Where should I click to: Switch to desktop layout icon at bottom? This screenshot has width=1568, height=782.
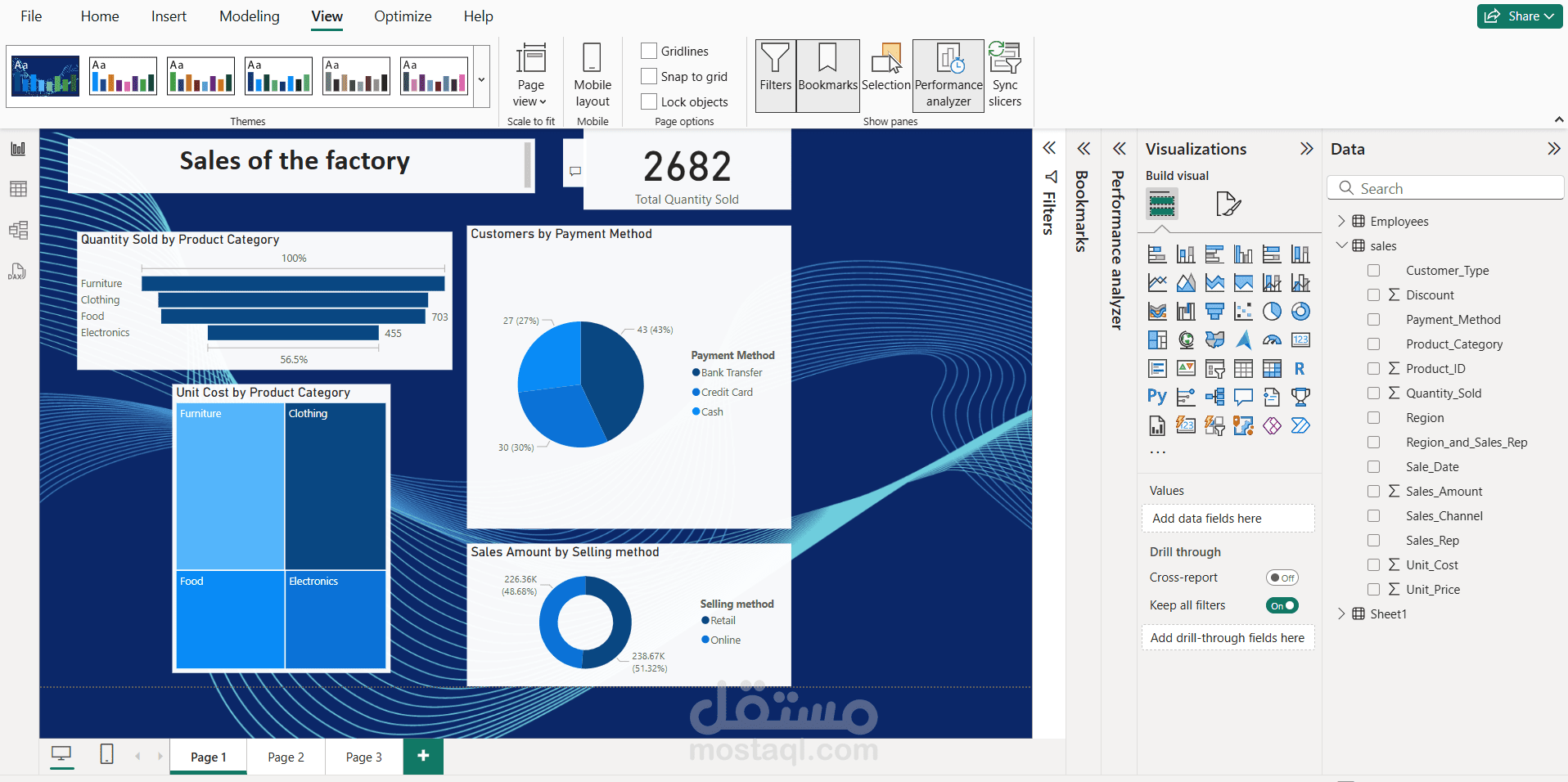61,754
